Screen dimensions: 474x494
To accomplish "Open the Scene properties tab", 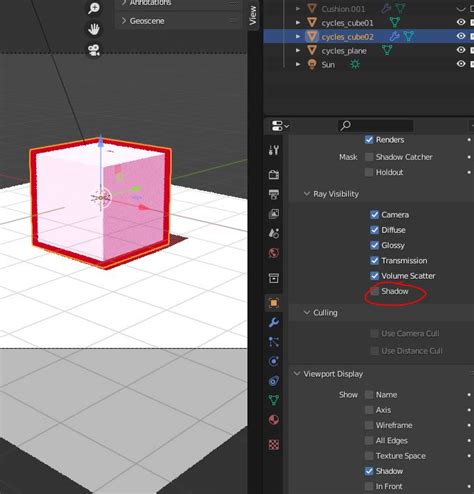I will (274, 233).
